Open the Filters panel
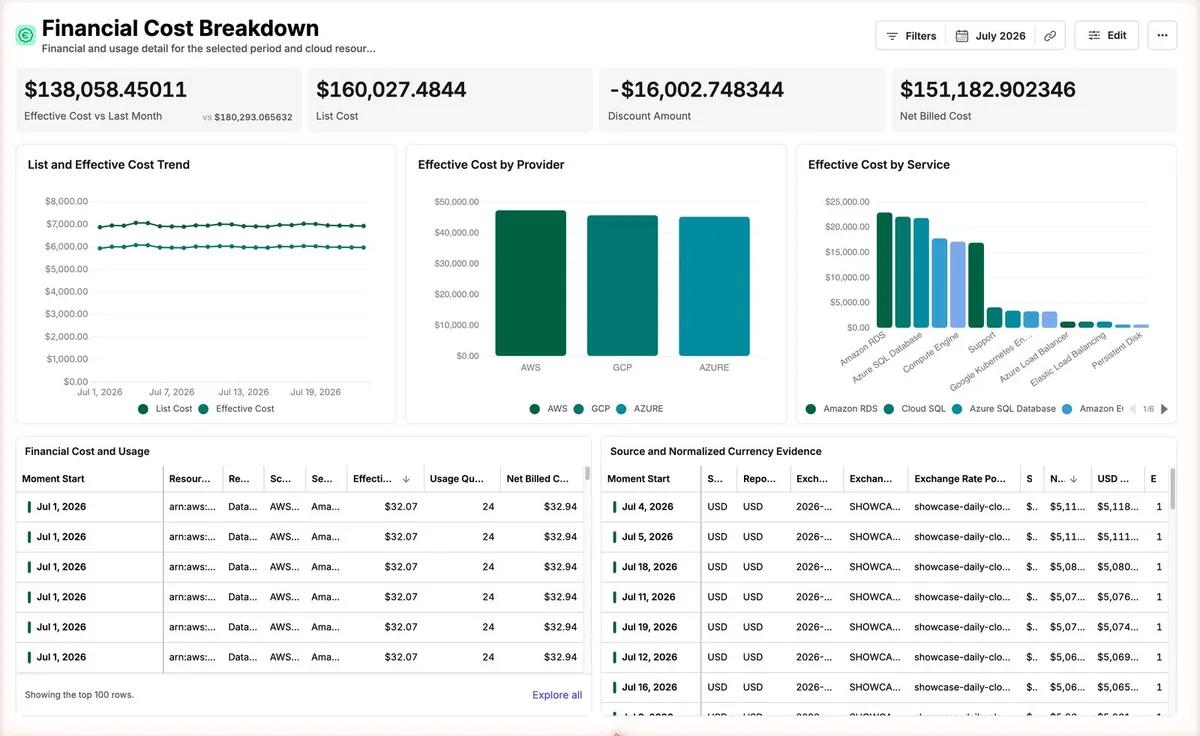The width and height of the screenshot is (1200, 736). (x=911, y=36)
